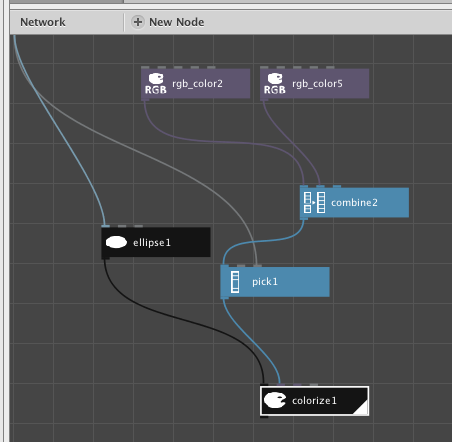The image size is (452, 442).
Task: Click the output port of pick1
Action: tap(225, 298)
